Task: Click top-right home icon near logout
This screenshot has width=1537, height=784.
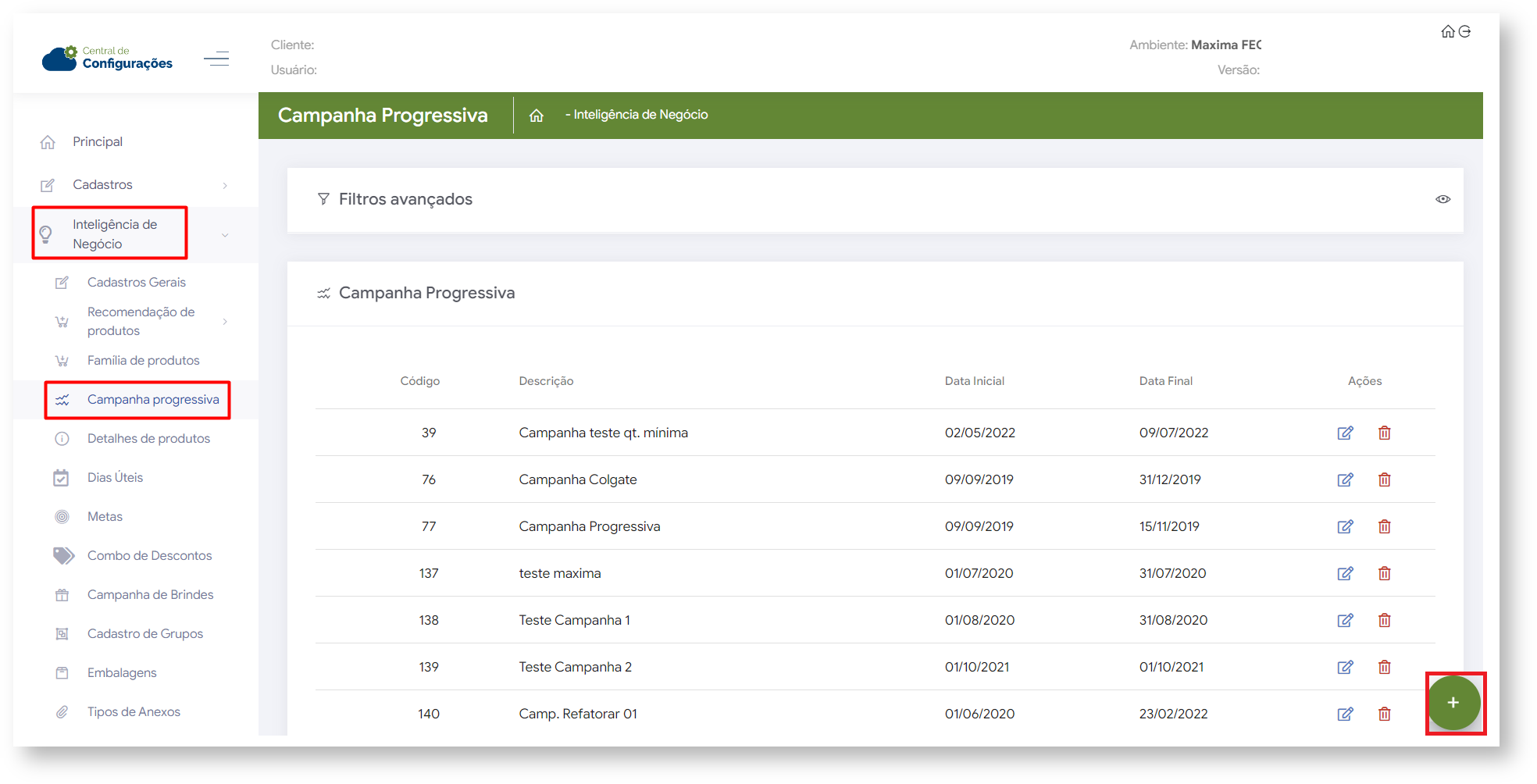Action: coord(1448,31)
